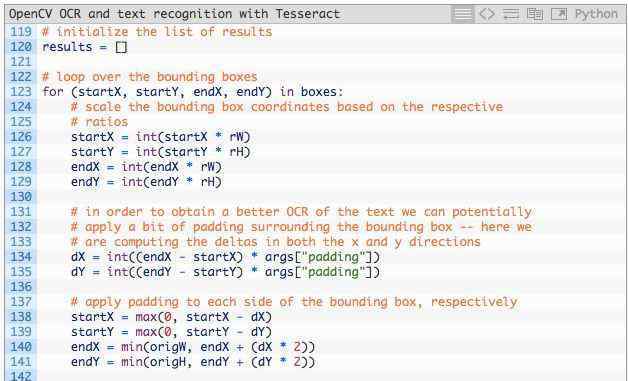Open code in new window icon
The width and height of the screenshot is (628, 381).
point(559,14)
